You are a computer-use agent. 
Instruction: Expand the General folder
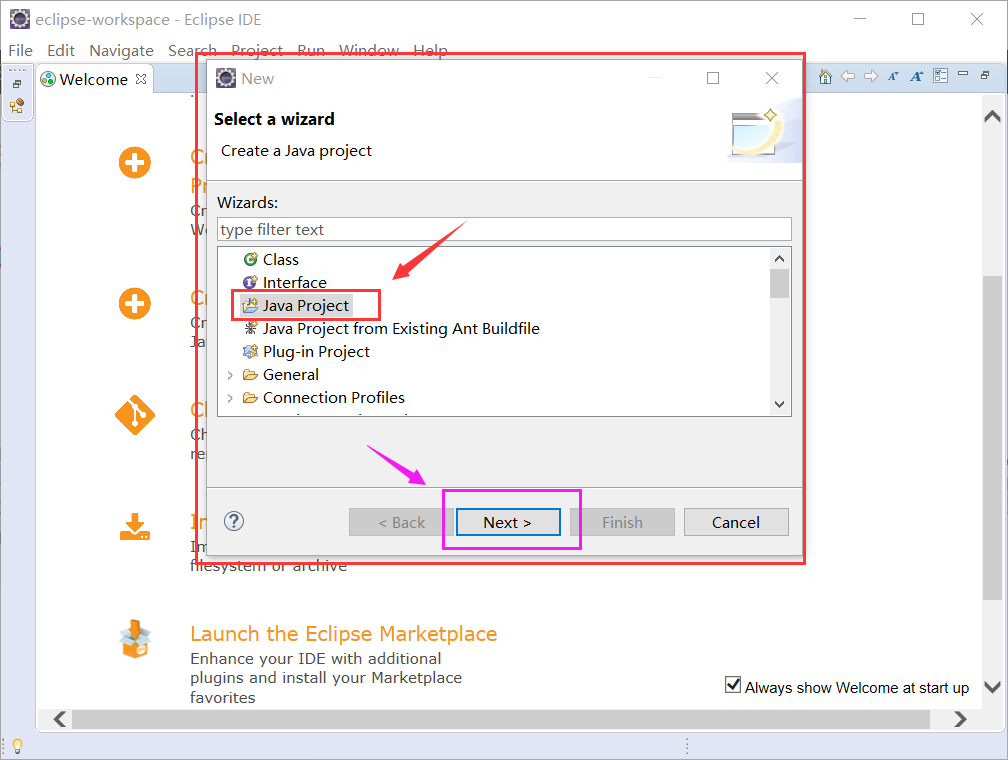230,375
